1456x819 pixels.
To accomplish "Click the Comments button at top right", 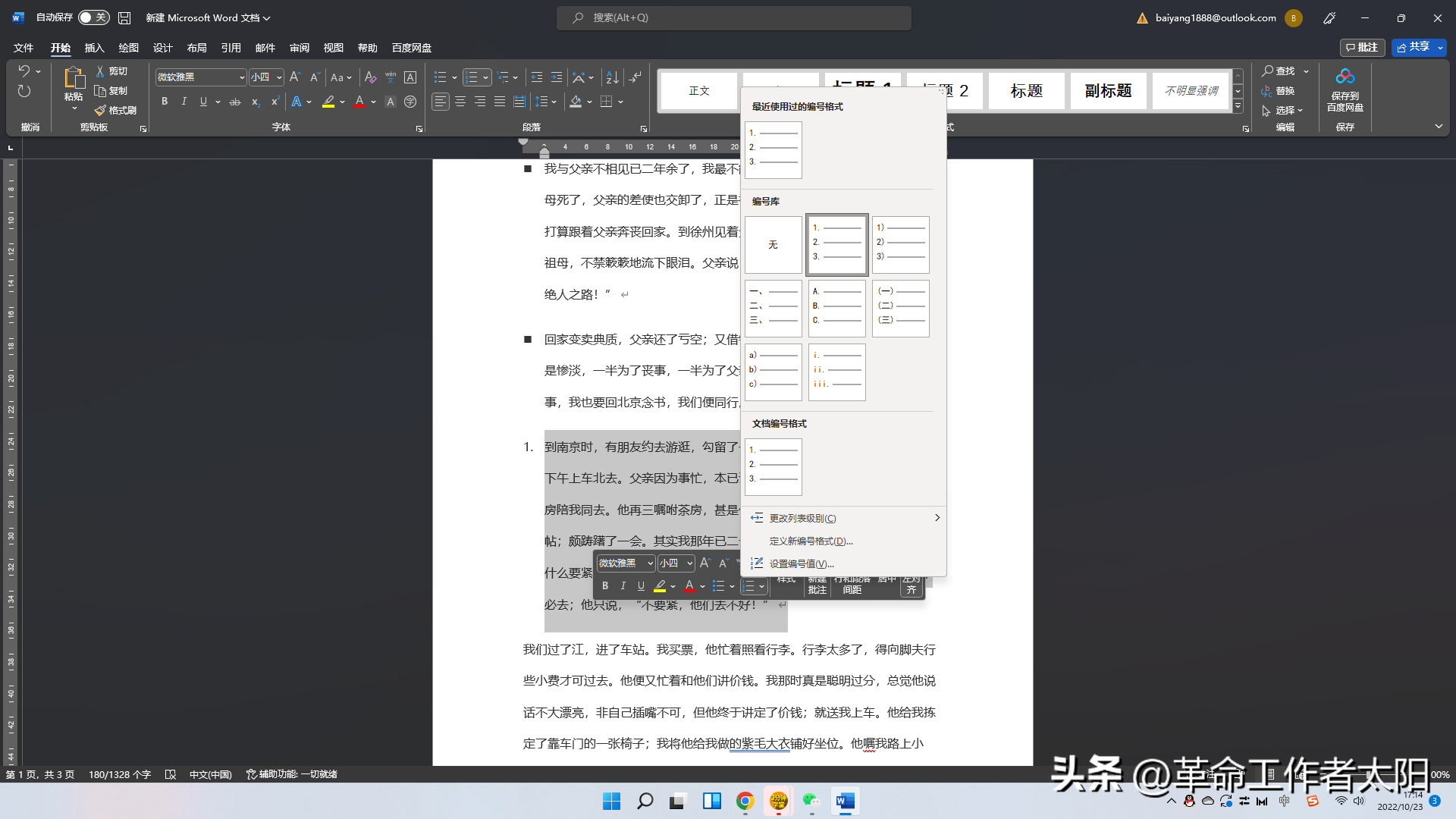I will (1362, 47).
